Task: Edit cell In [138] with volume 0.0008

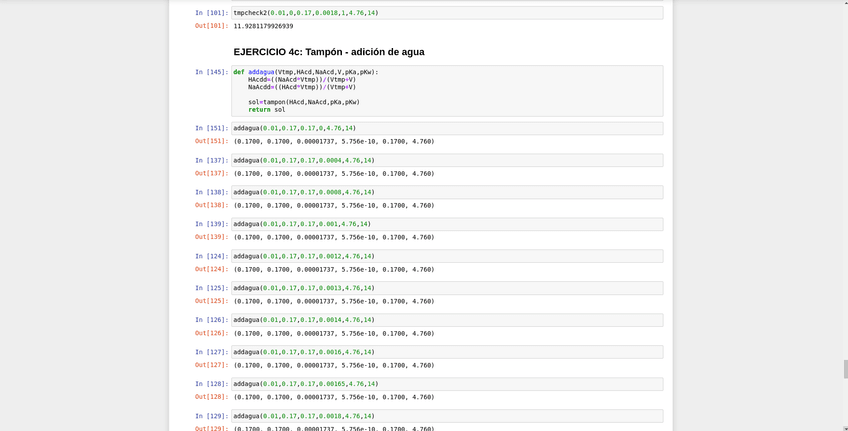Action: (446, 192)
